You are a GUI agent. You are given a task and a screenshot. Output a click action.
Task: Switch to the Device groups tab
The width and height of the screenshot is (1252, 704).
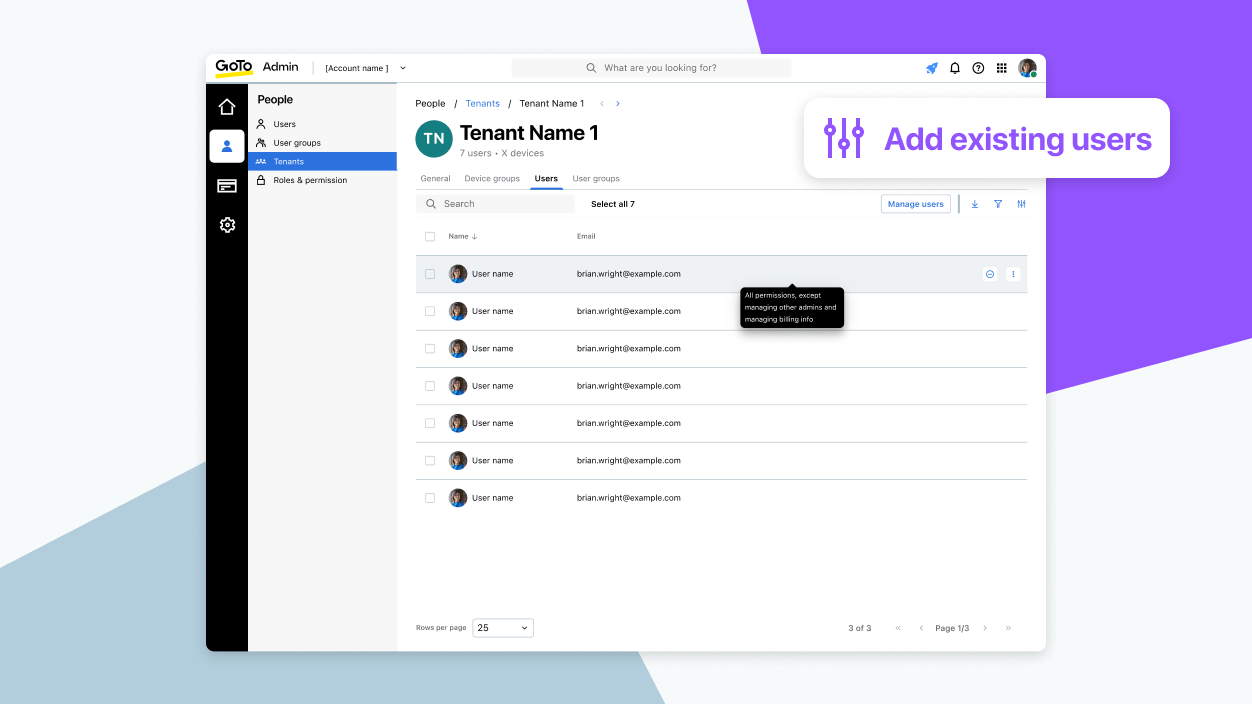(492, 178)
